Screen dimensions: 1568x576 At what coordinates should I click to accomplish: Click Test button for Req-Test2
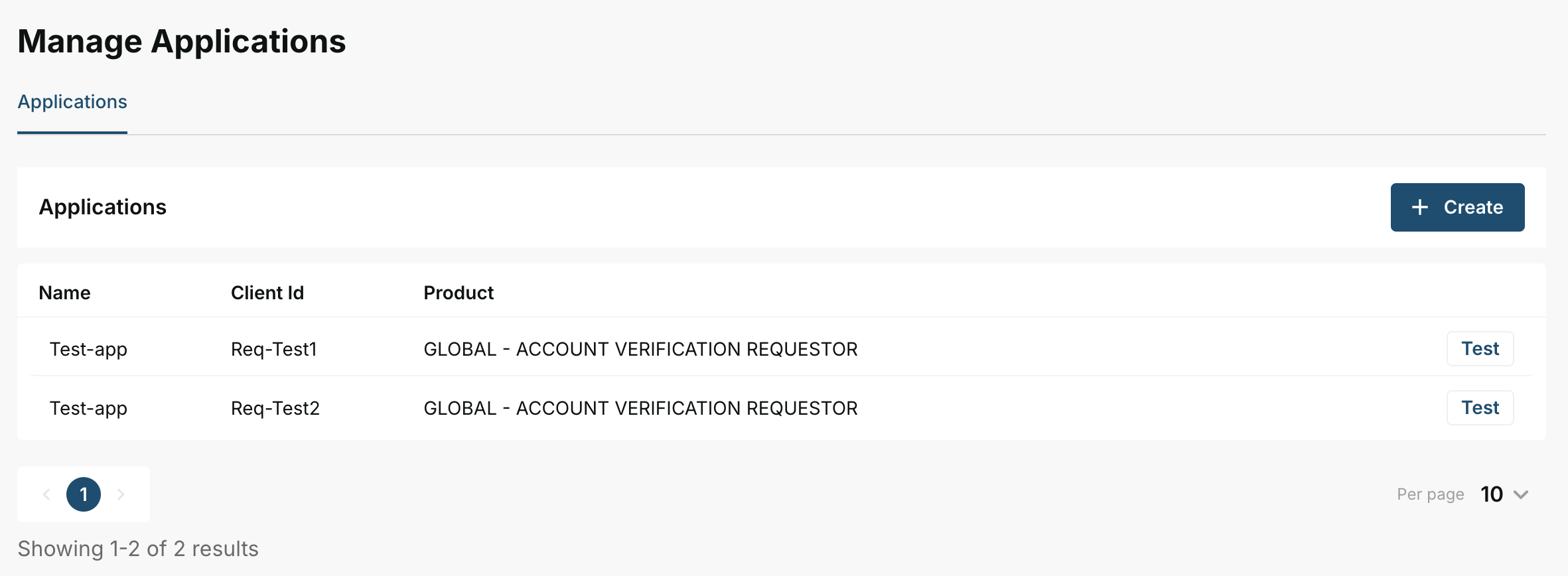pos(1480,408)
